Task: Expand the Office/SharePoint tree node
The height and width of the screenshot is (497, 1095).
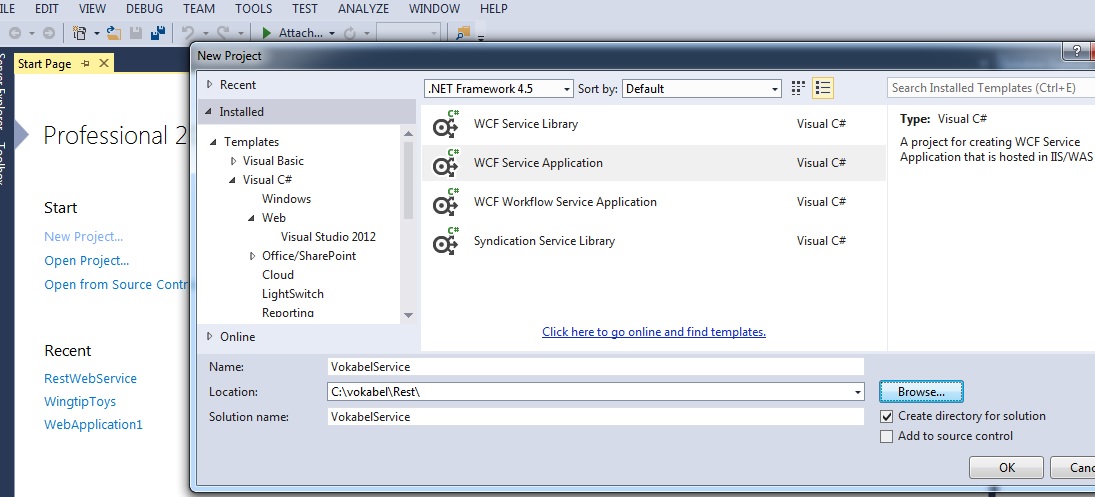Action: (x=252, y=256)
